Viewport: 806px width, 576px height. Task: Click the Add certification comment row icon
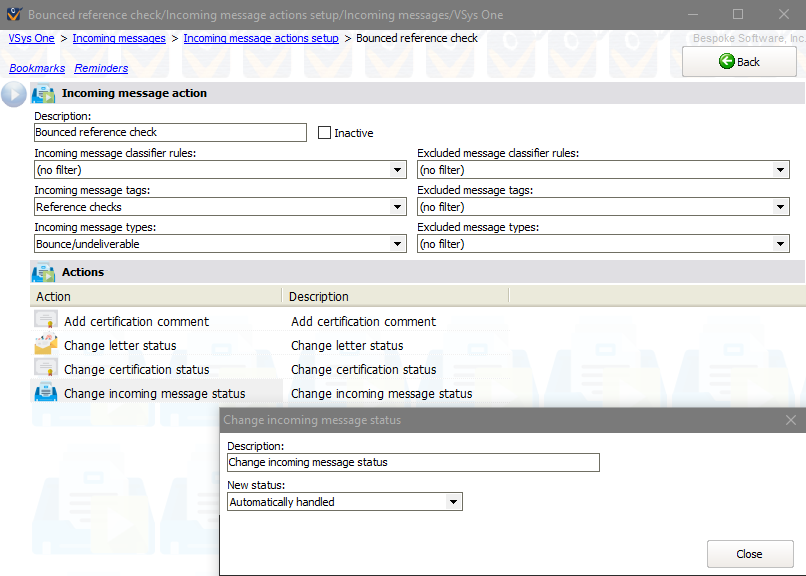[x=45, y=321]
